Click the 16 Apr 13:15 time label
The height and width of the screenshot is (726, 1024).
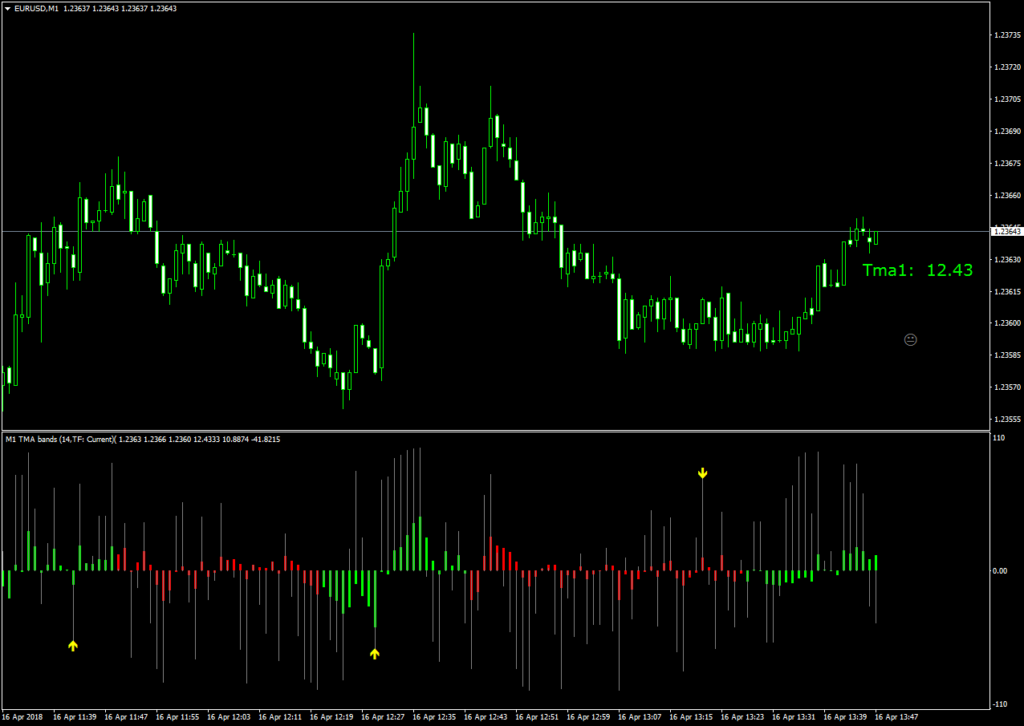click(692, 717)
